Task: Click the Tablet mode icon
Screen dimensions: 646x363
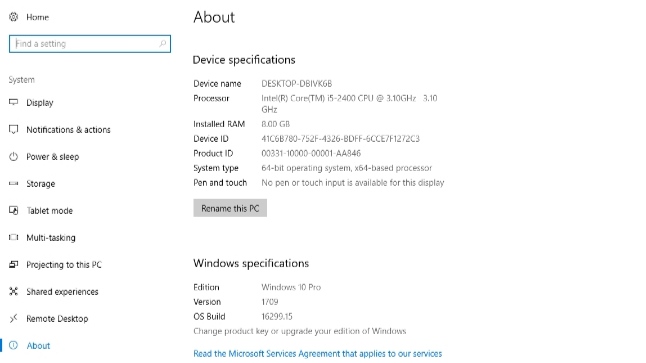Action: tap(14, 211)
